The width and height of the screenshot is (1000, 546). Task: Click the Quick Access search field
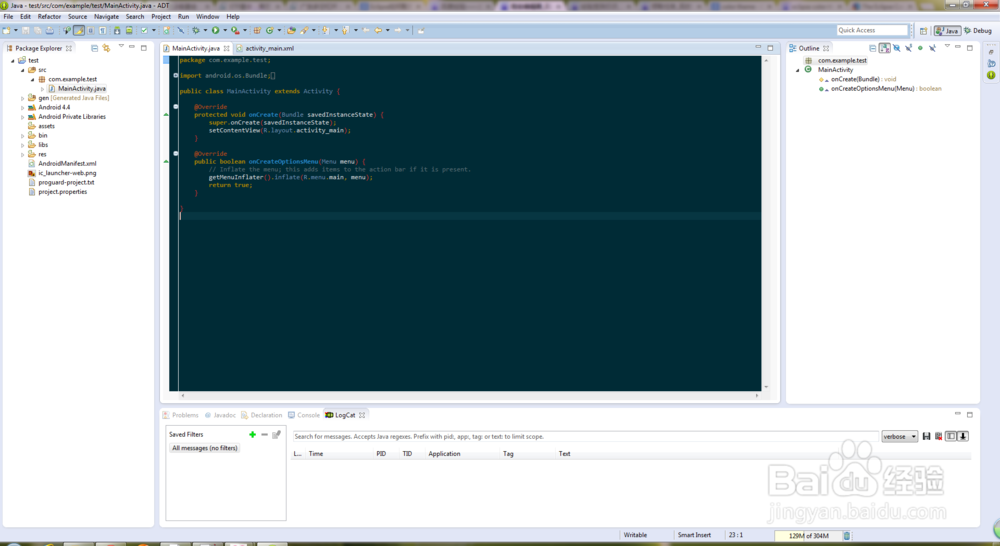pos(872,30)
